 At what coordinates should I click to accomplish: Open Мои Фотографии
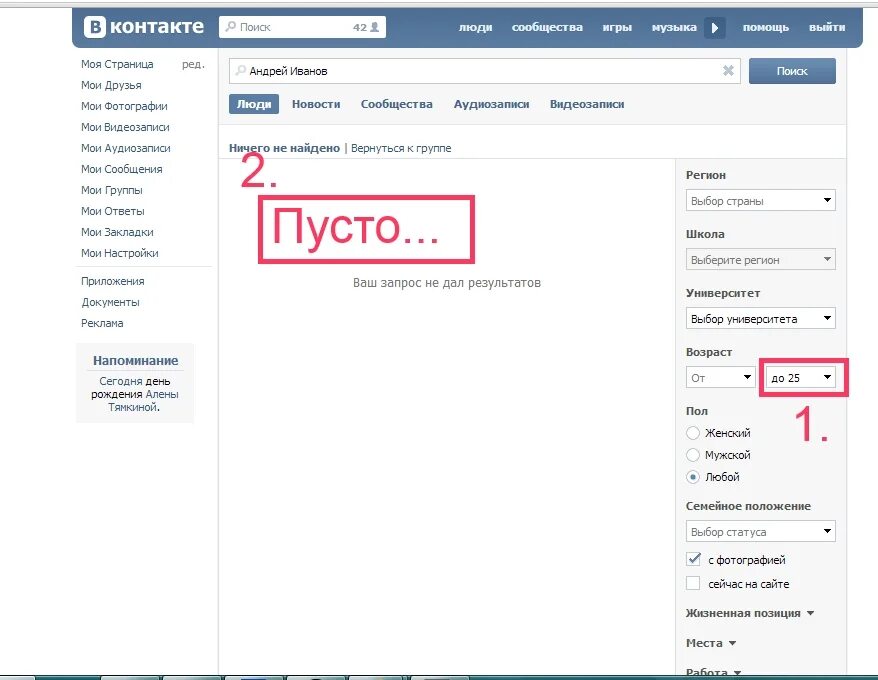[x=124, y=106]
